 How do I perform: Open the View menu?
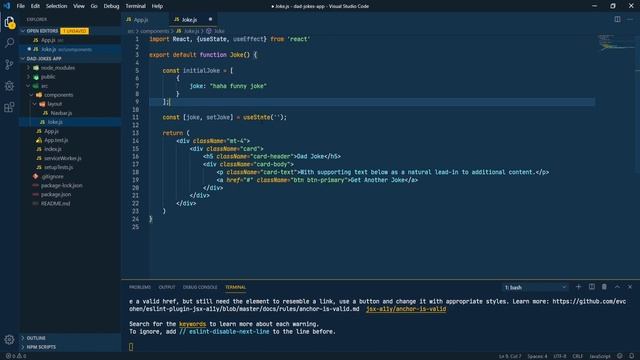click(79, 6)
